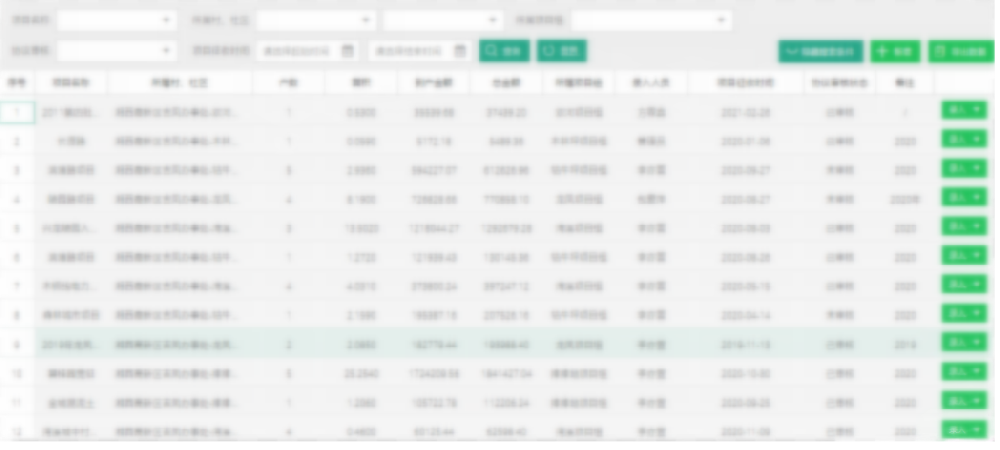Open the green action dropdown for row 6

point(964,255)
